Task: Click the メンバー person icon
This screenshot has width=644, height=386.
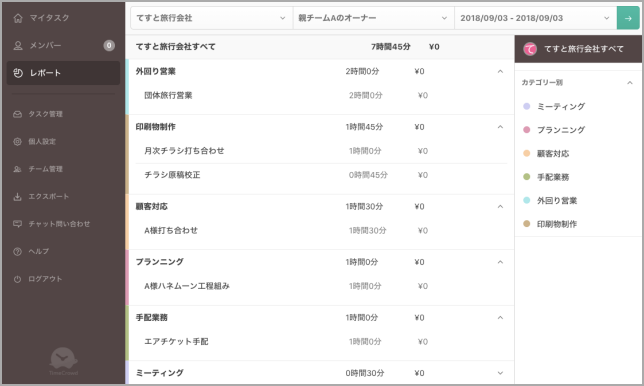Action: [18, 46]
